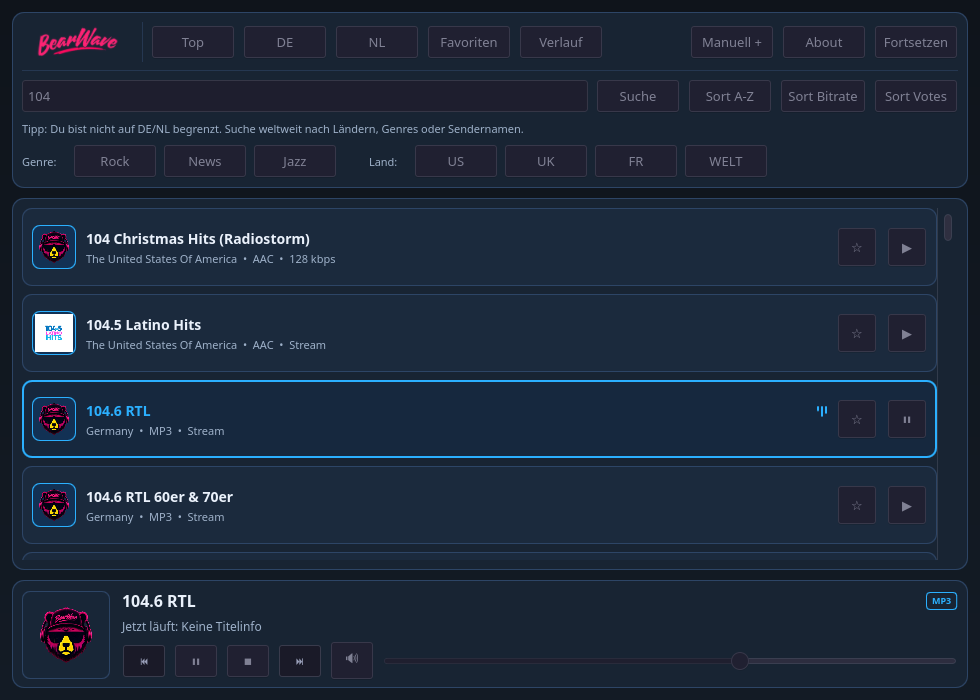Filter by News genre

(x=204, y=161)
